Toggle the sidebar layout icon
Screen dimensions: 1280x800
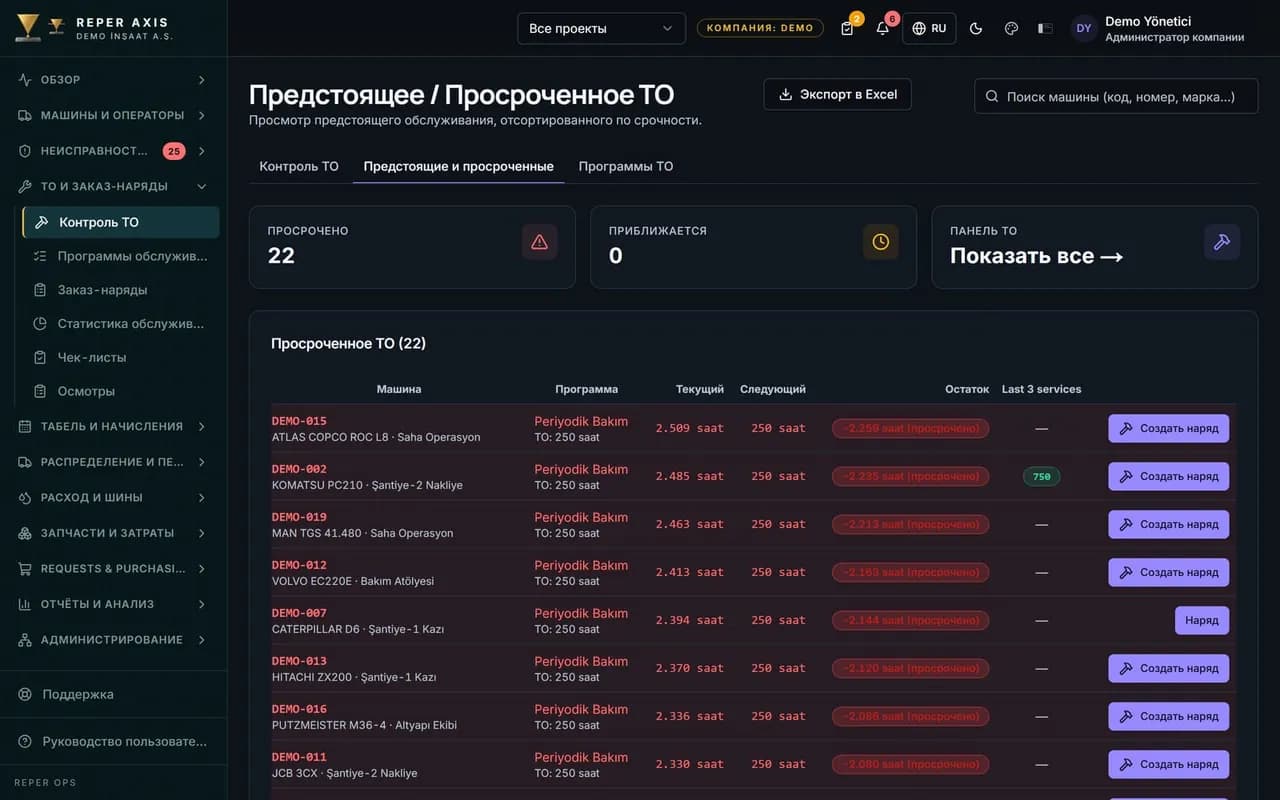point(1045,28)
